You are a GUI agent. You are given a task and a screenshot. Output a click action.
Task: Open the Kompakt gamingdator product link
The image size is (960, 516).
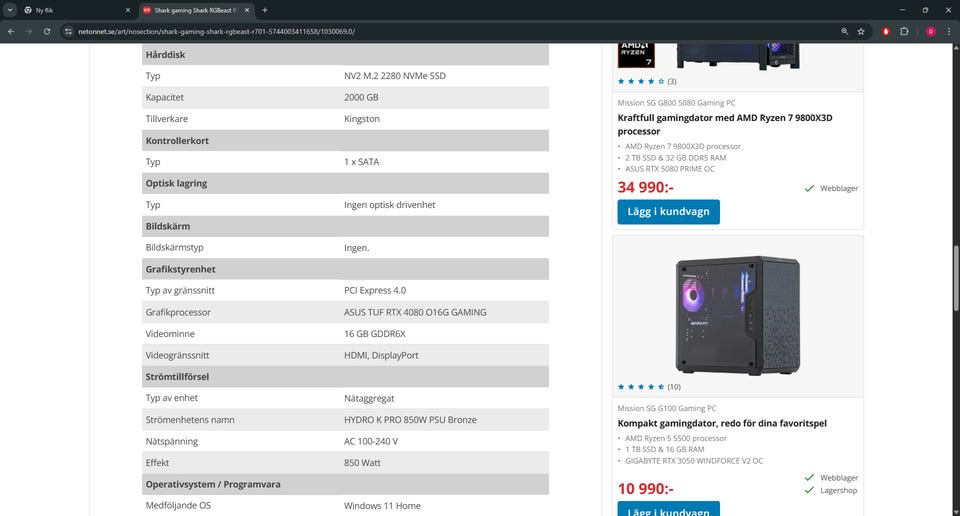722,423
